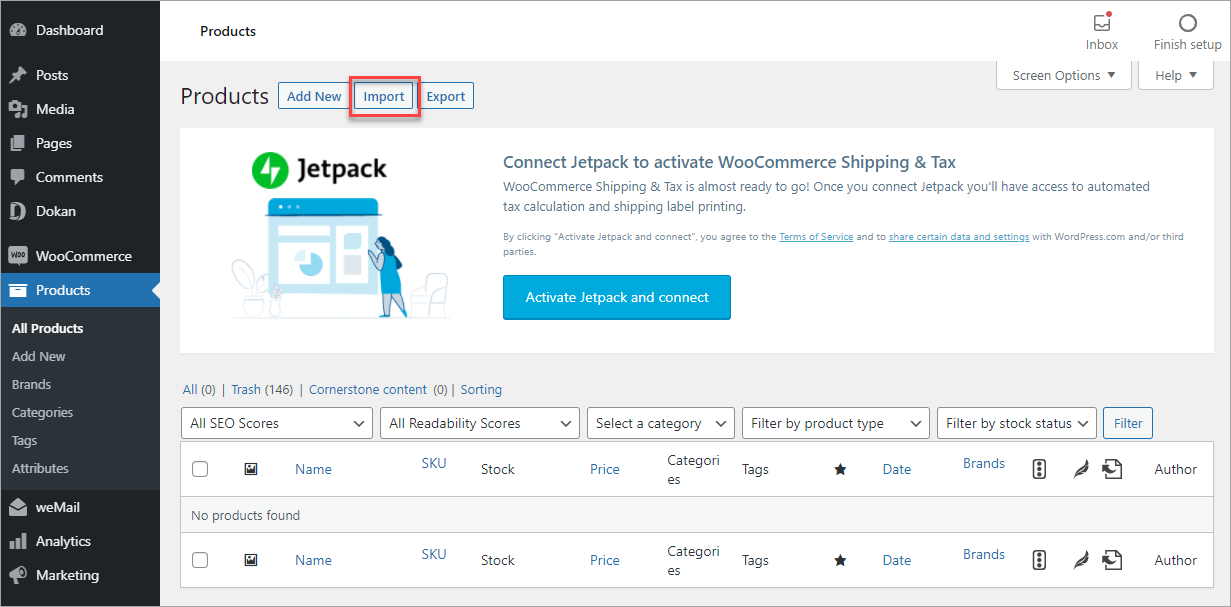Sort by Name in table header
This screenshot has width=1231, height=607.
point(313,469)
